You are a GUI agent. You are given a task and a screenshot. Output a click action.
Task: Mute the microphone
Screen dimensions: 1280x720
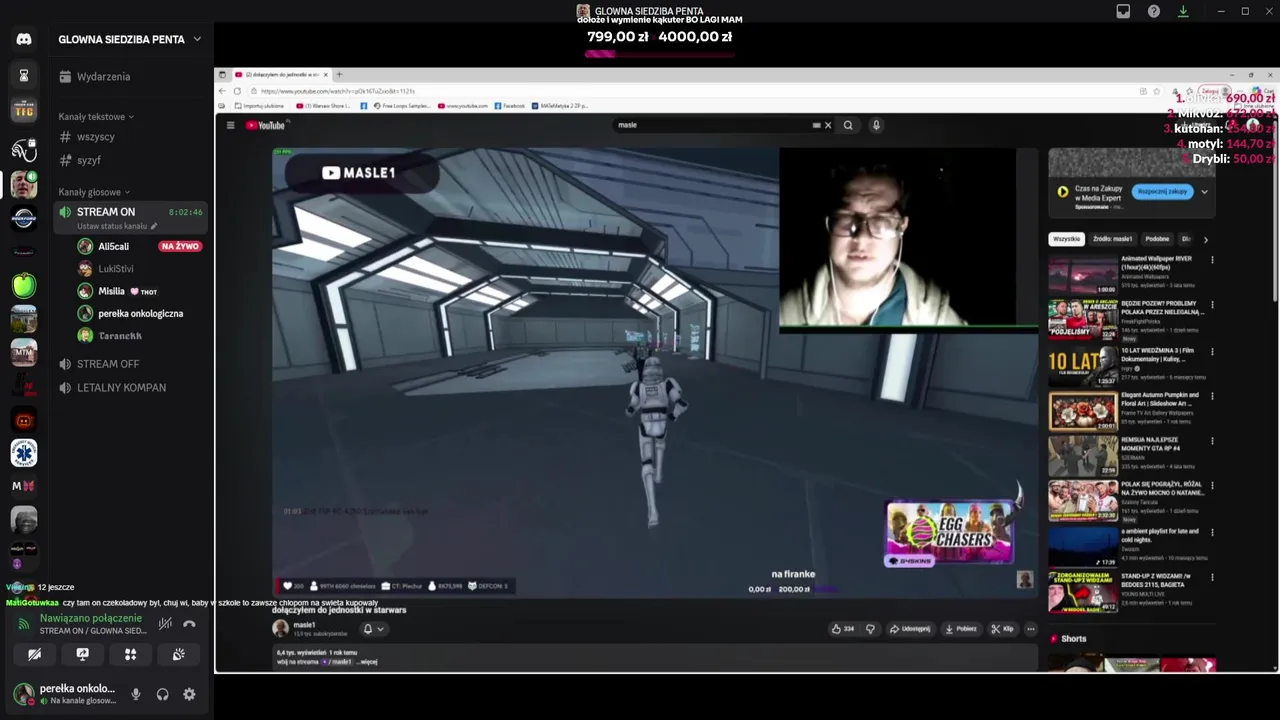pos(136,694)
